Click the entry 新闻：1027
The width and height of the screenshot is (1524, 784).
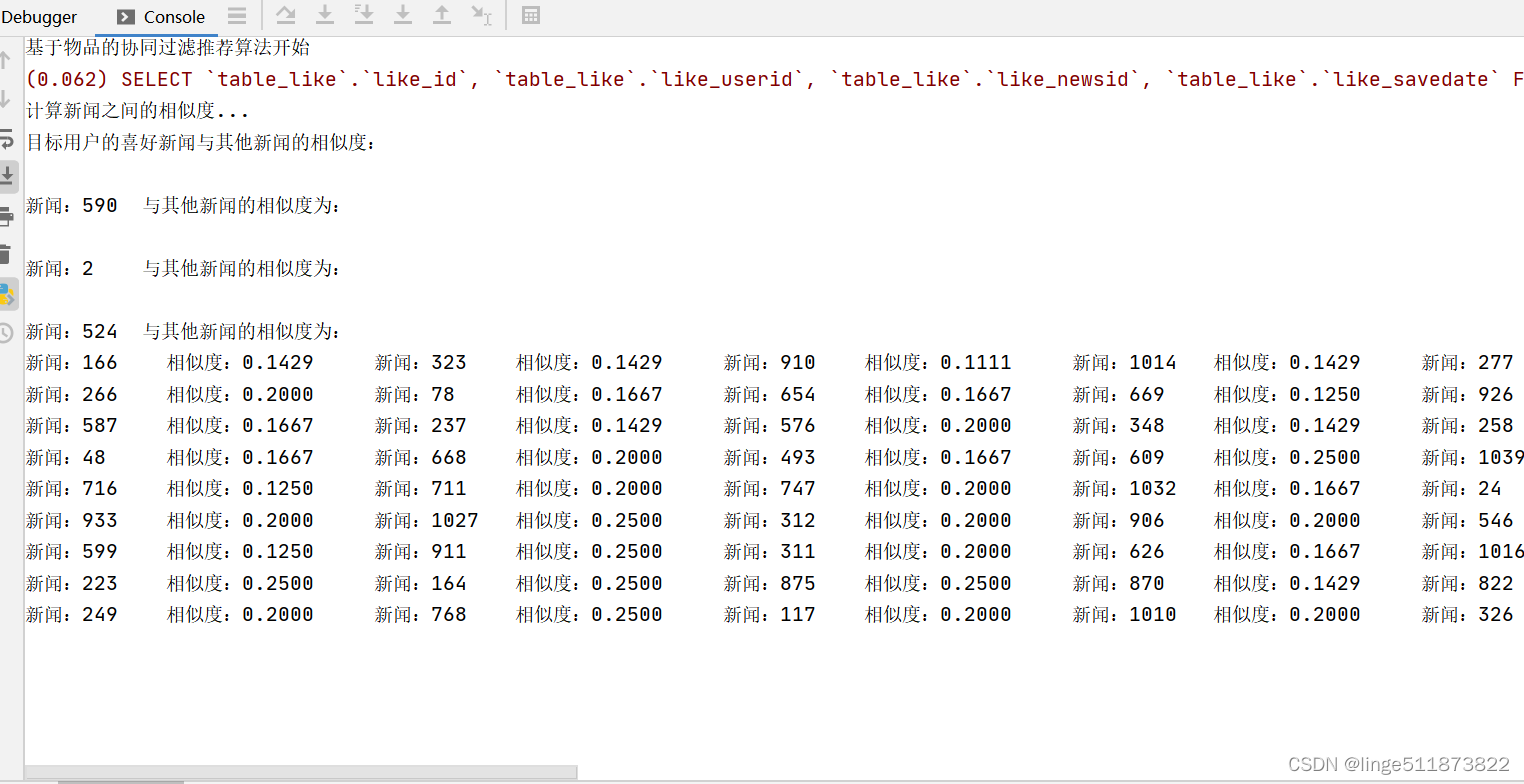pyautogui.click(x=427, y=520)
